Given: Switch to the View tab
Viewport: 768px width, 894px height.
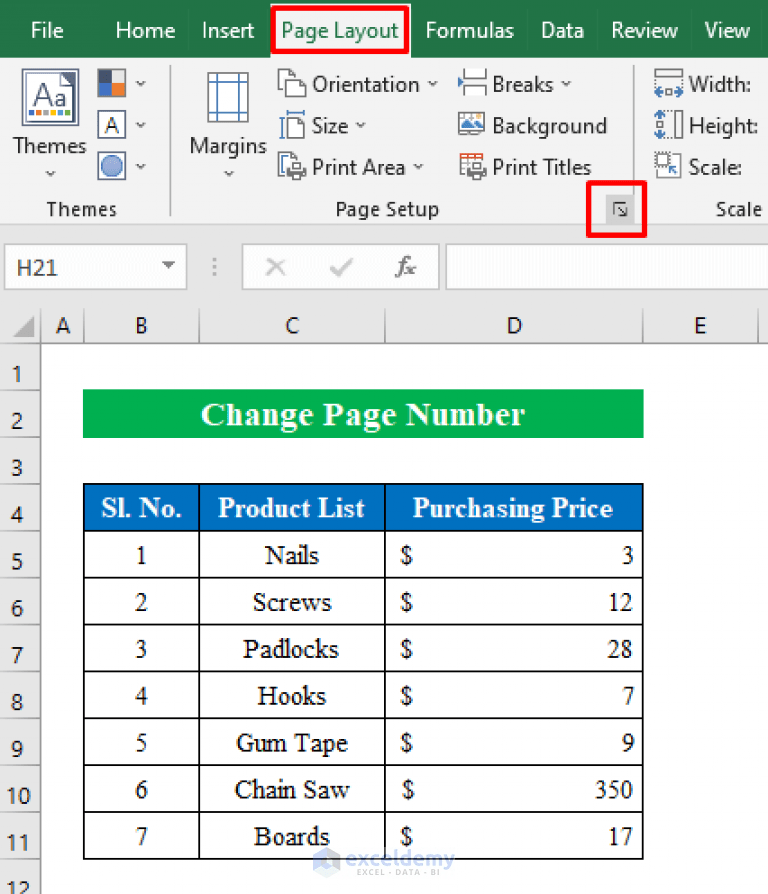Looking at the screenshot, I should (x=726, y=30).
